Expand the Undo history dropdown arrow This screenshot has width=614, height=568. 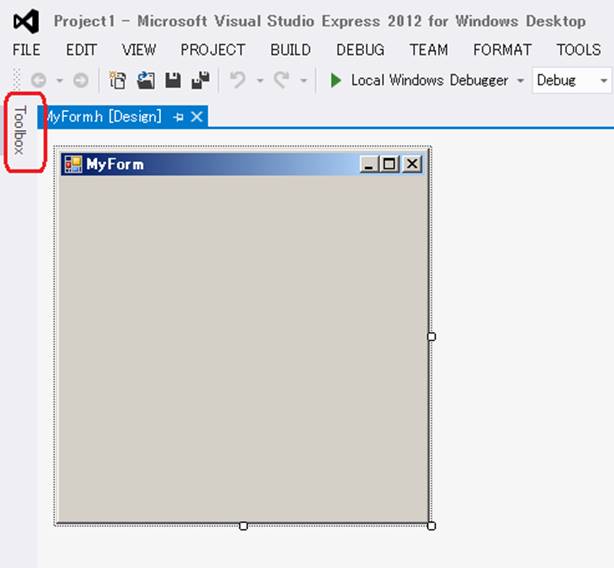tap(257, 81)
